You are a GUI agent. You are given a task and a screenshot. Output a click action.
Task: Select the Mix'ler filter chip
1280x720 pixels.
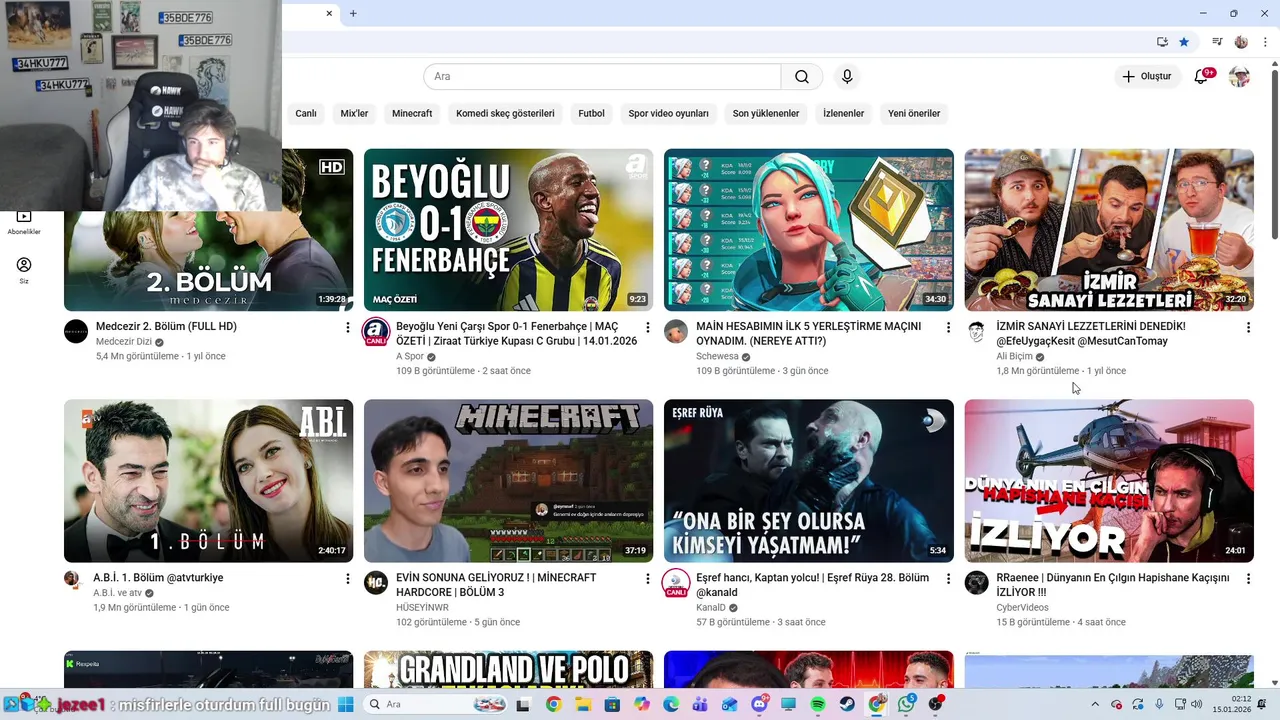point(354,114)
